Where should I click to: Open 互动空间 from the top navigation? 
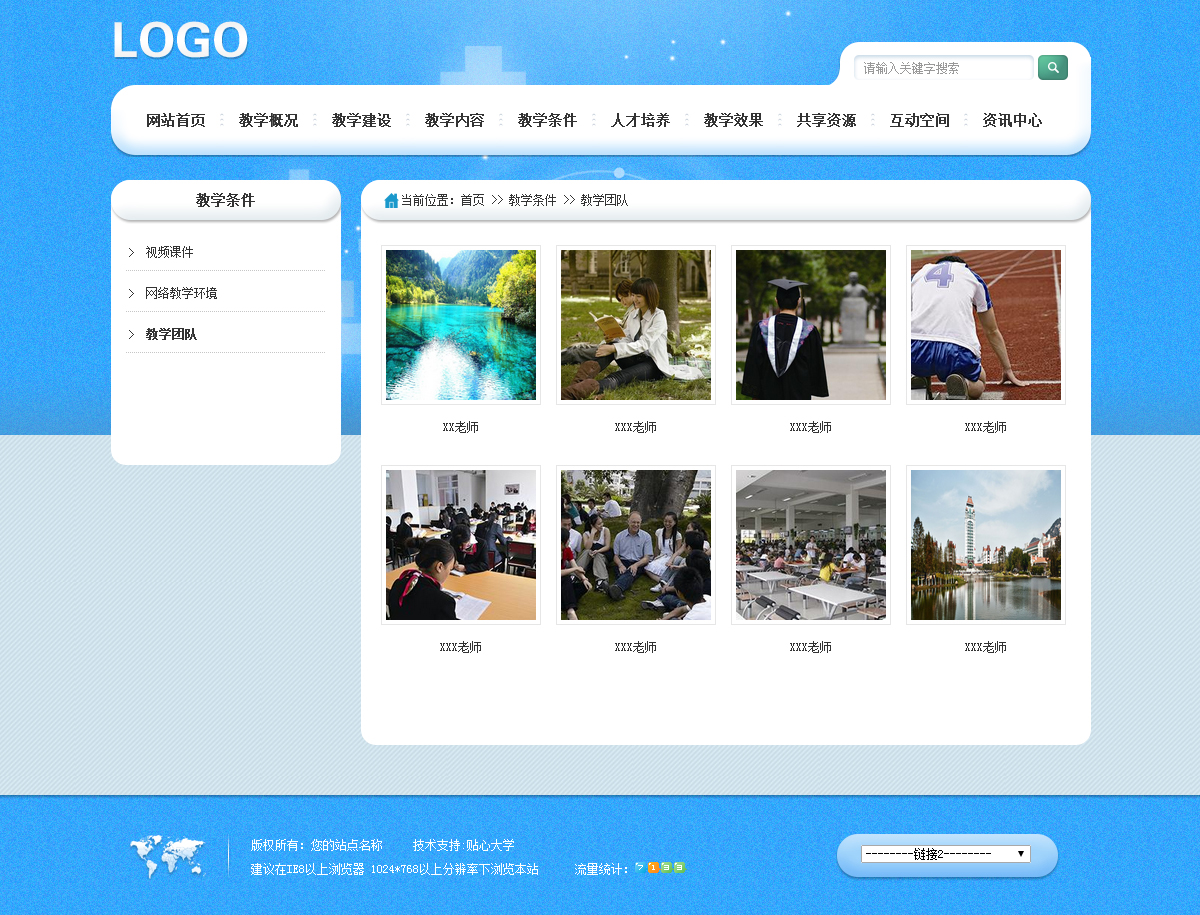tap(919, 120)
